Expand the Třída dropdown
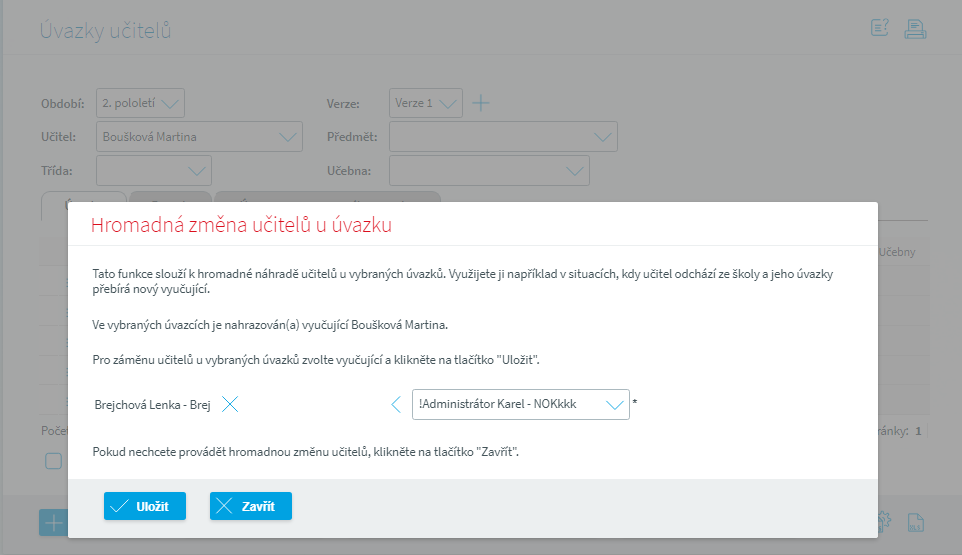The width and height of the screenshot is (962, 555). point(154,171)
